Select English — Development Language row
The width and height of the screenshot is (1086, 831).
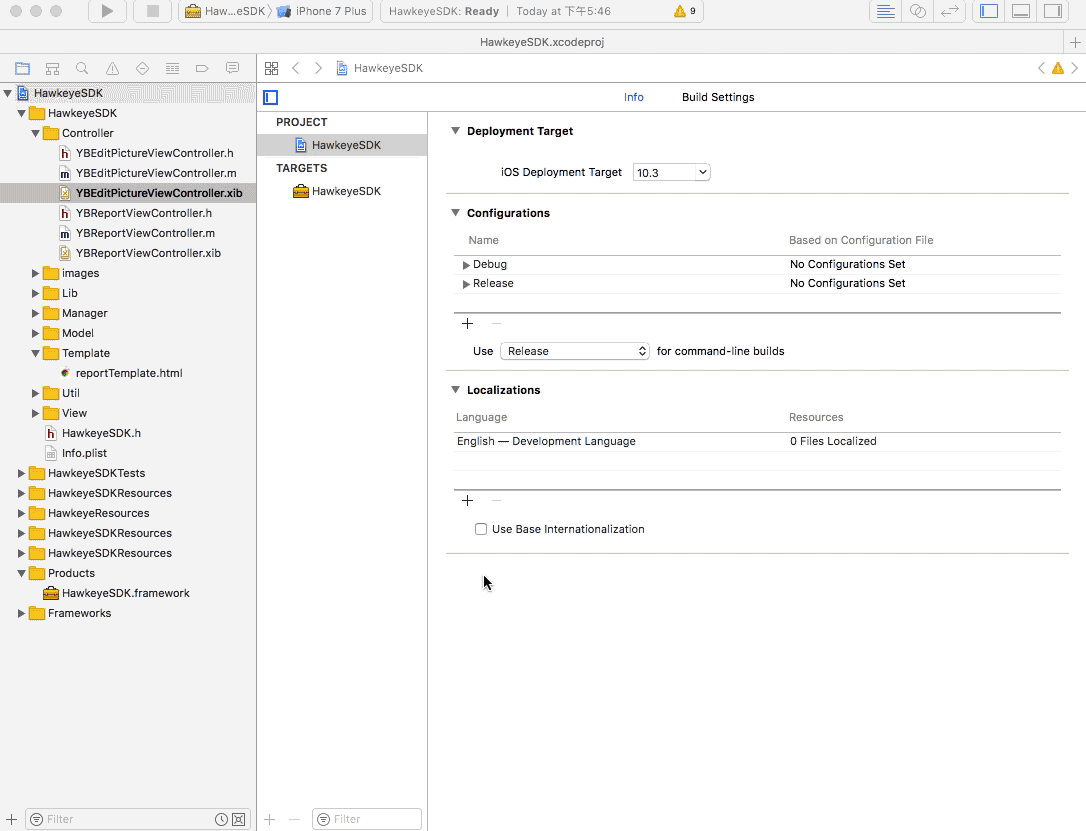tap(757, 442)
